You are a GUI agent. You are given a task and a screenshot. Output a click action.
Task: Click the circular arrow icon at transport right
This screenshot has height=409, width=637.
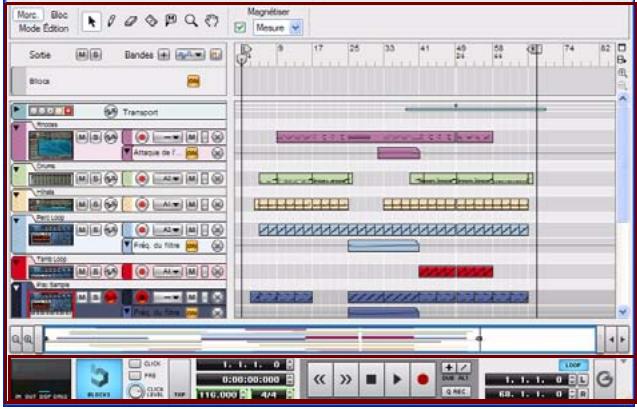(604, 379)
